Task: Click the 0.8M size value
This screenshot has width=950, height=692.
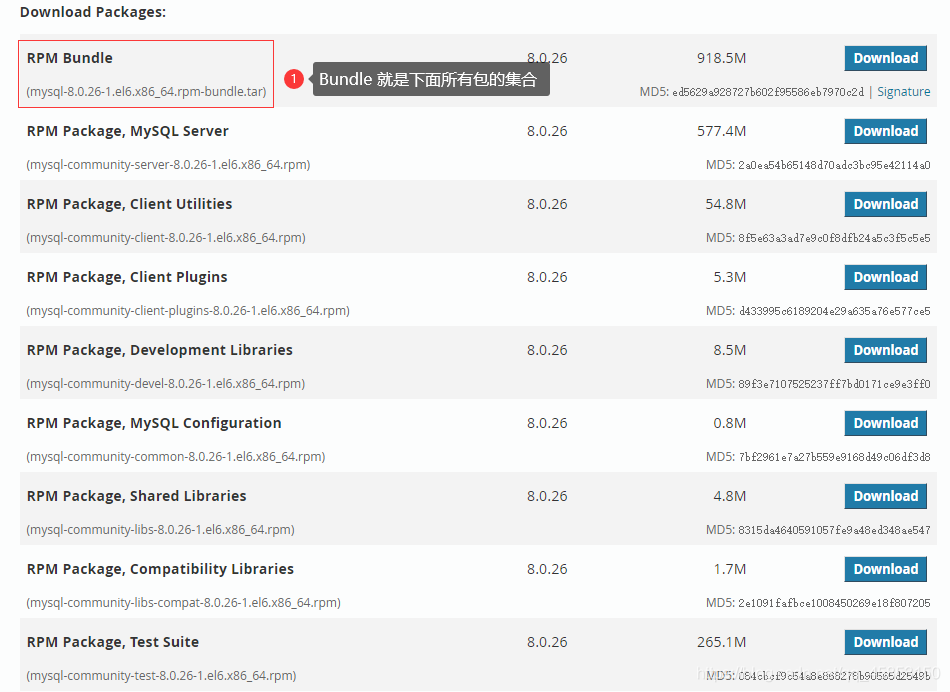Action: tap(729, 424)
